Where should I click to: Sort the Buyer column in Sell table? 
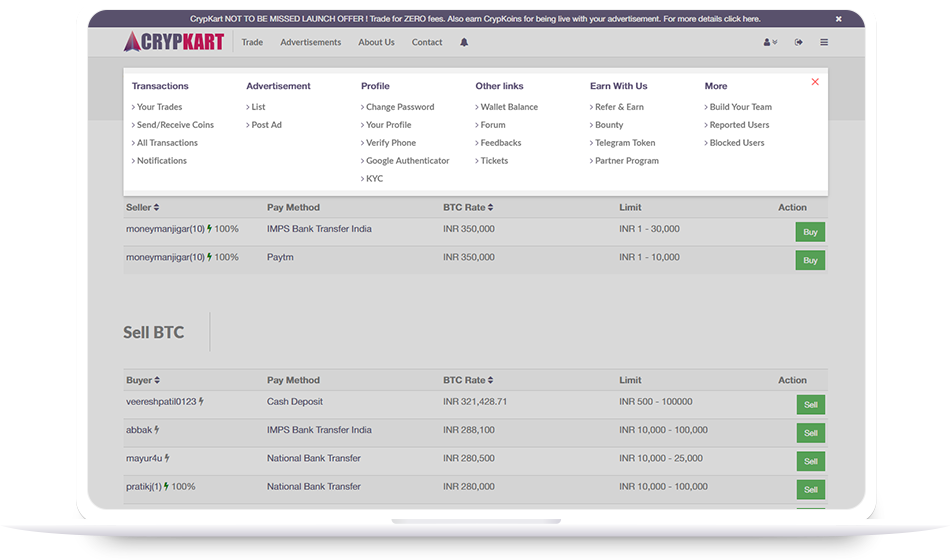coord(157,381)
